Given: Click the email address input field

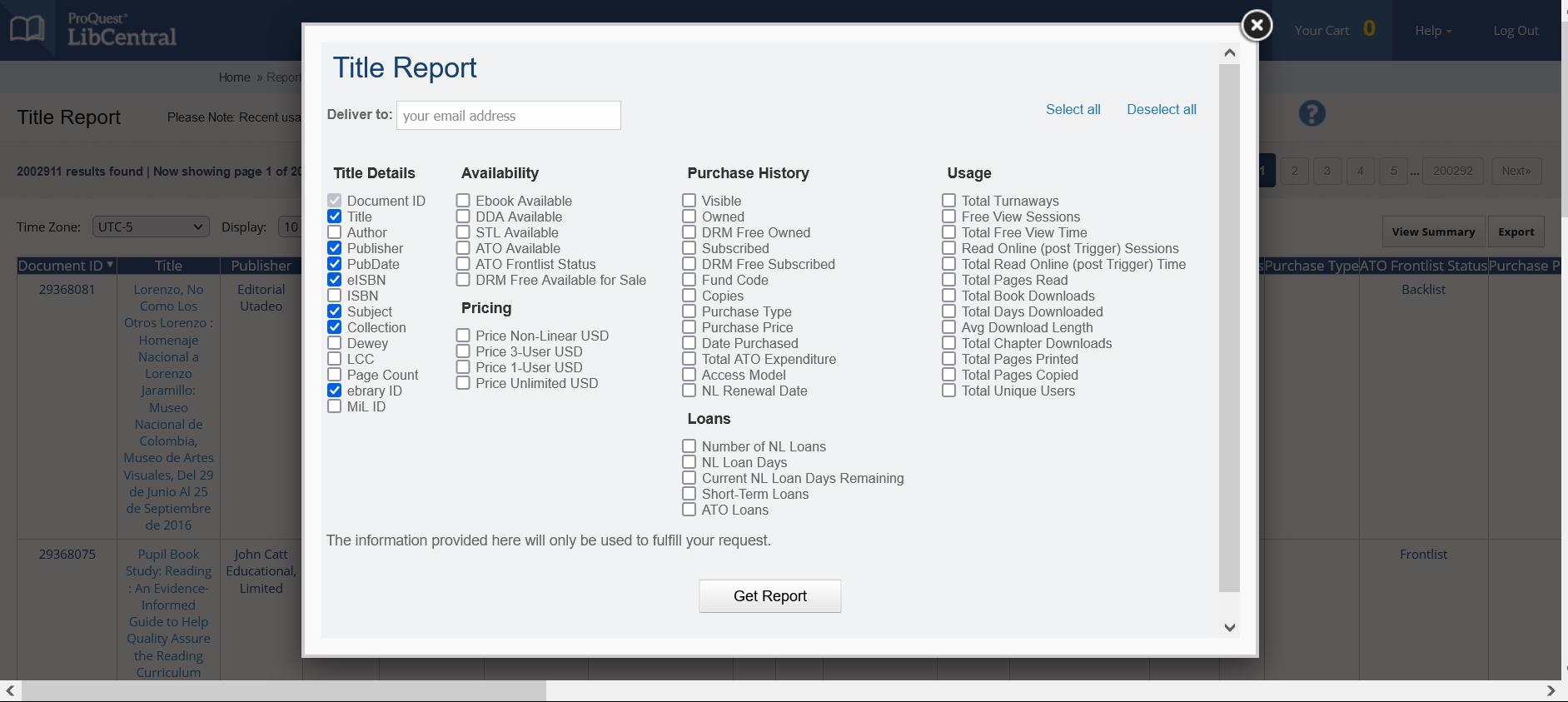Looking at the screenshot, I should pyautogui.click(x=509, y=116).
